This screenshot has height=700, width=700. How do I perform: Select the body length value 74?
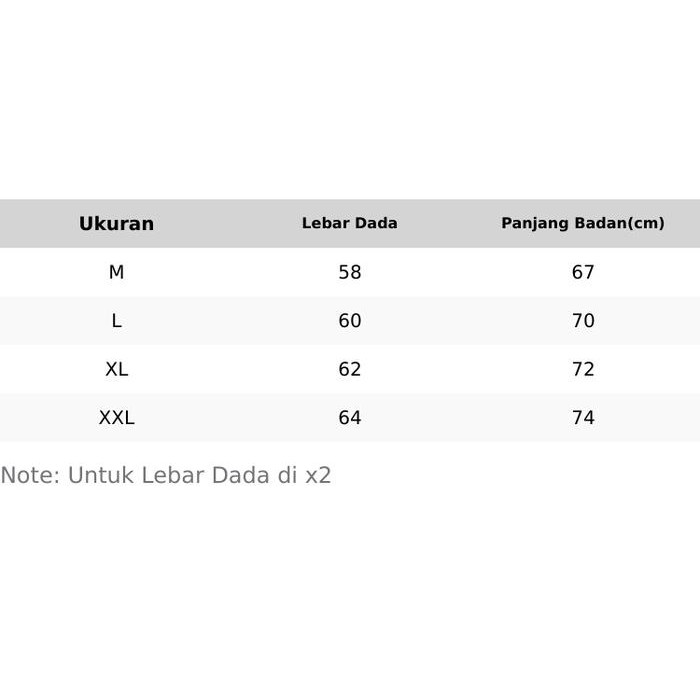(582, 418)
